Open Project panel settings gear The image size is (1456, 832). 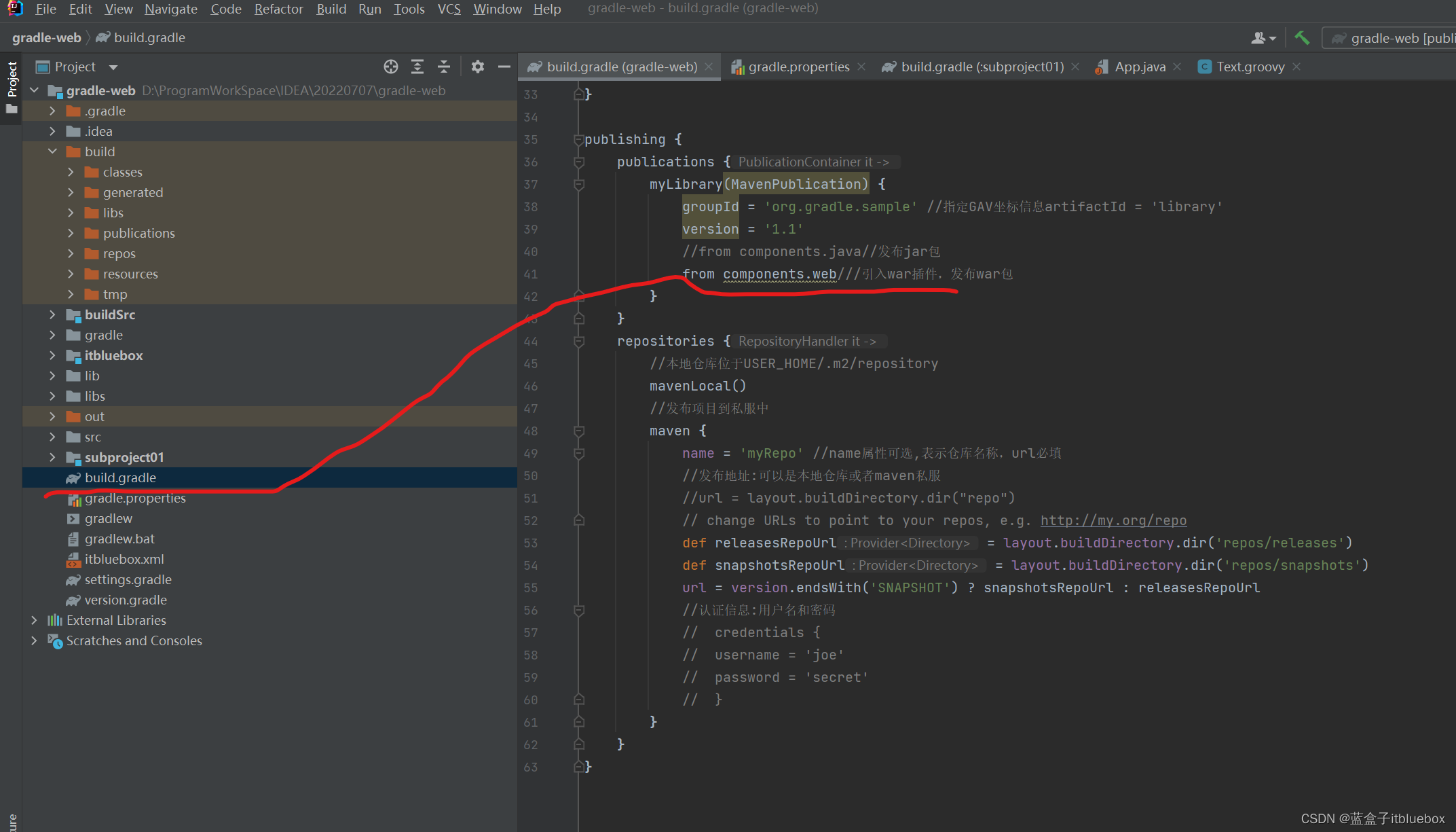coord(478,67)
